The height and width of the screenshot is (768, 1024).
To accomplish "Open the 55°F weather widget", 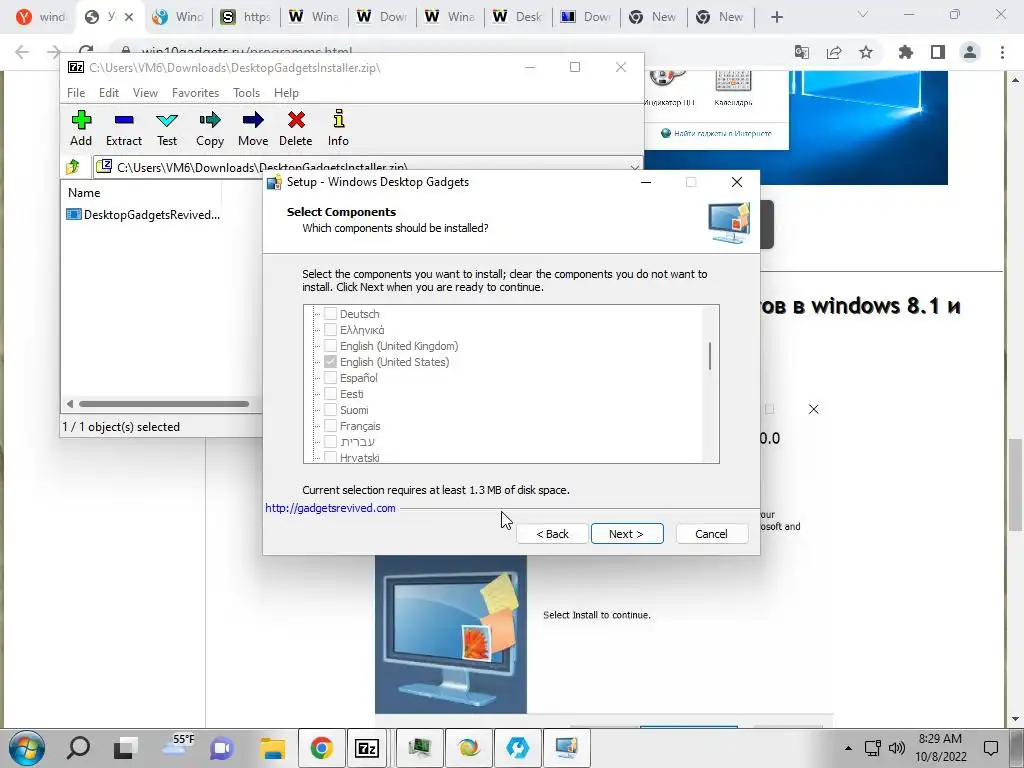I will (x=178, y=748).
